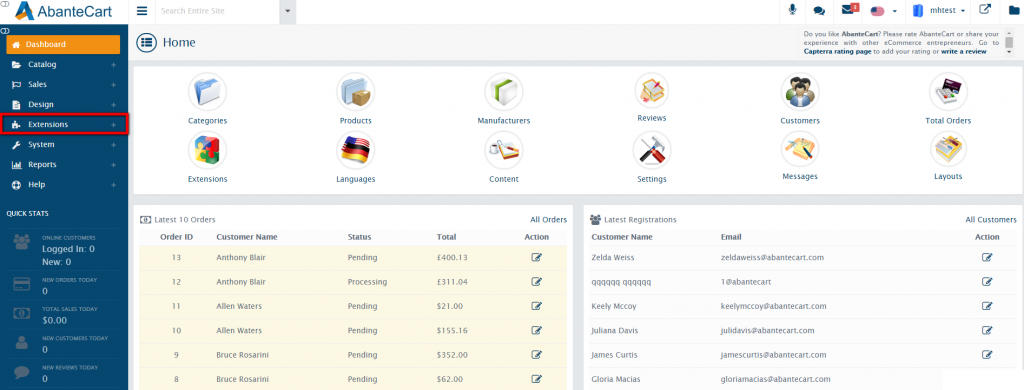Open the Layouts icon
Viewport: 1024px width, 390px height.
click(948, 150)
